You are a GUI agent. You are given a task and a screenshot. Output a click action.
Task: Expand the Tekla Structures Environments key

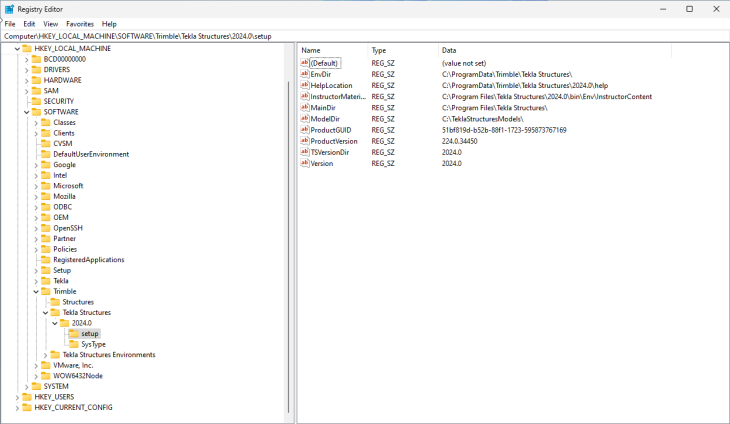click(45, 355)
